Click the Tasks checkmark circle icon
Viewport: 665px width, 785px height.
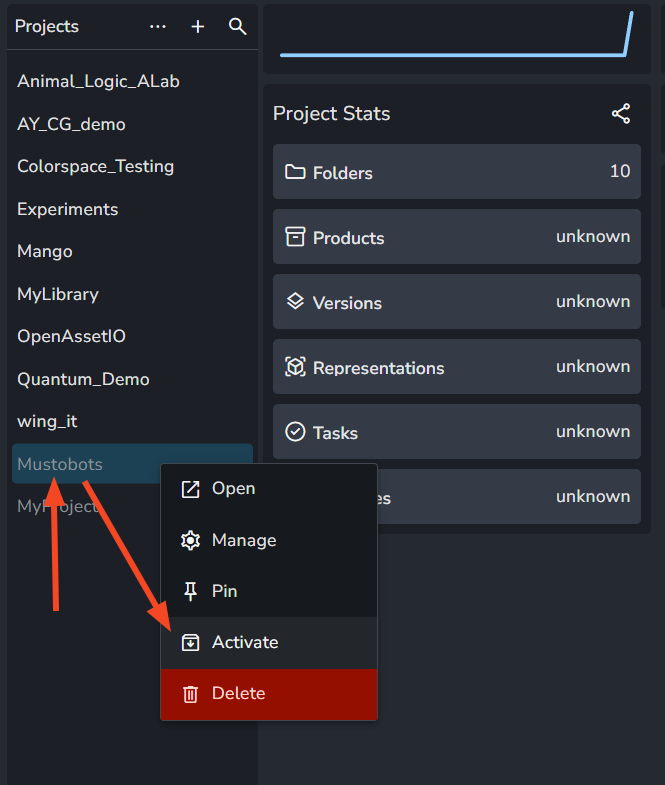(295, 432)
